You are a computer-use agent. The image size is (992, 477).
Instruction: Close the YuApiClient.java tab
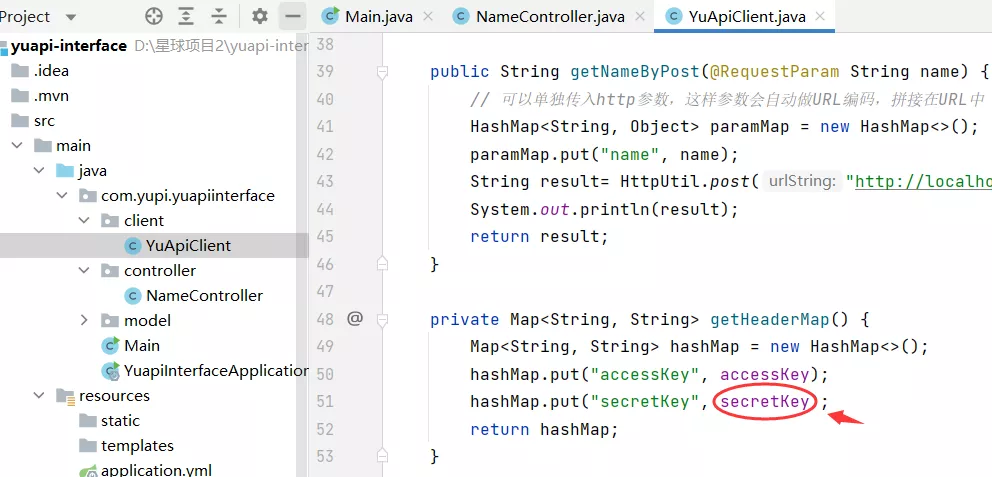pos(821,16)
